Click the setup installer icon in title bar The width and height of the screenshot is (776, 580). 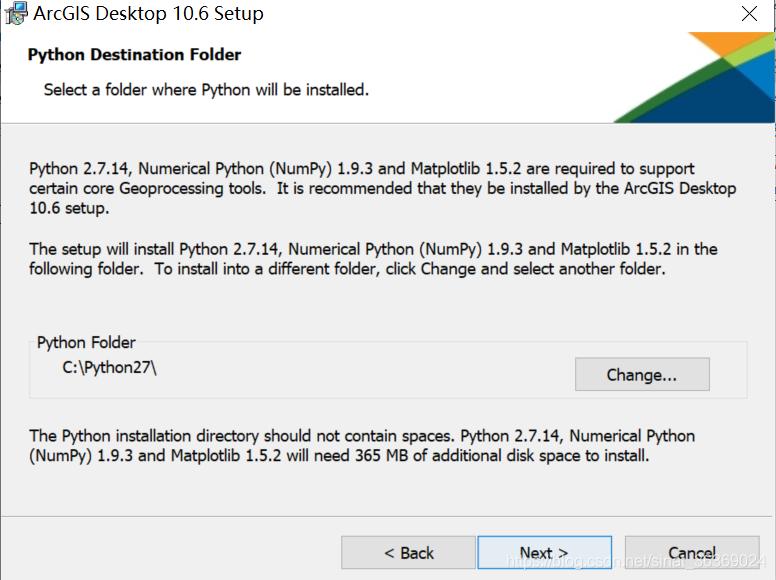click(16, 13)
